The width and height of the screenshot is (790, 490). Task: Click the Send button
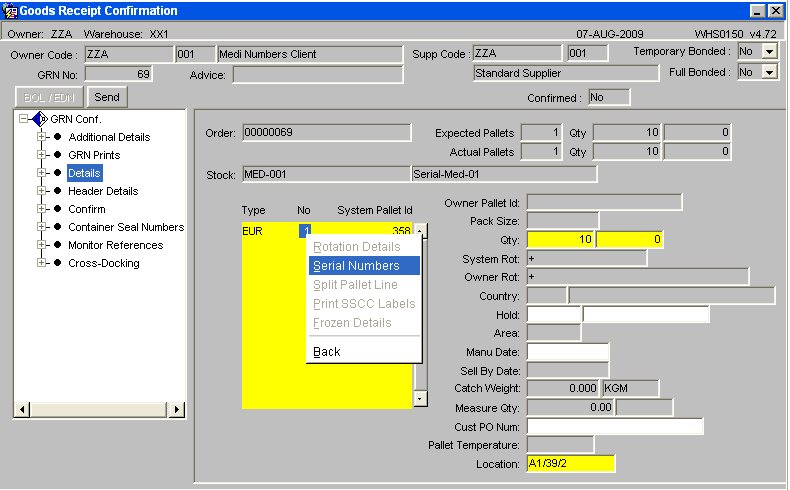[x=107, y=97]
